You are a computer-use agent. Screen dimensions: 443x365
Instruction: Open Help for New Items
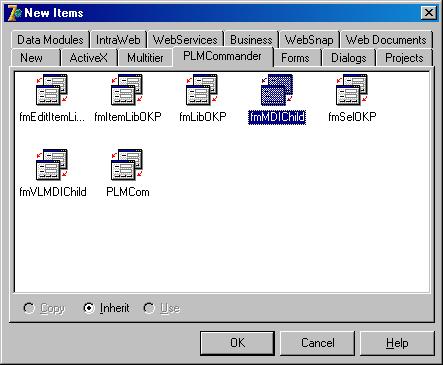[397, 343]
